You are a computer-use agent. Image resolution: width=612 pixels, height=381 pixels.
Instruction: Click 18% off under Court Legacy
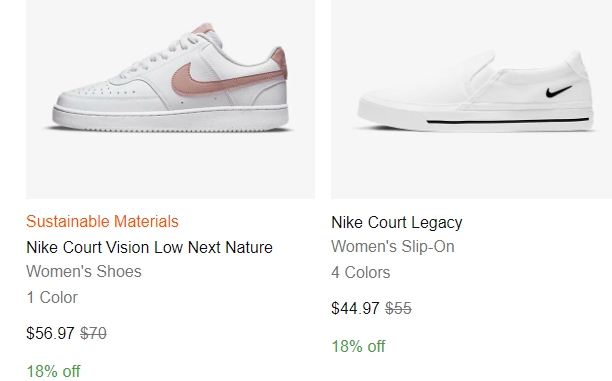pyautogui.click(x=358, y=346)
